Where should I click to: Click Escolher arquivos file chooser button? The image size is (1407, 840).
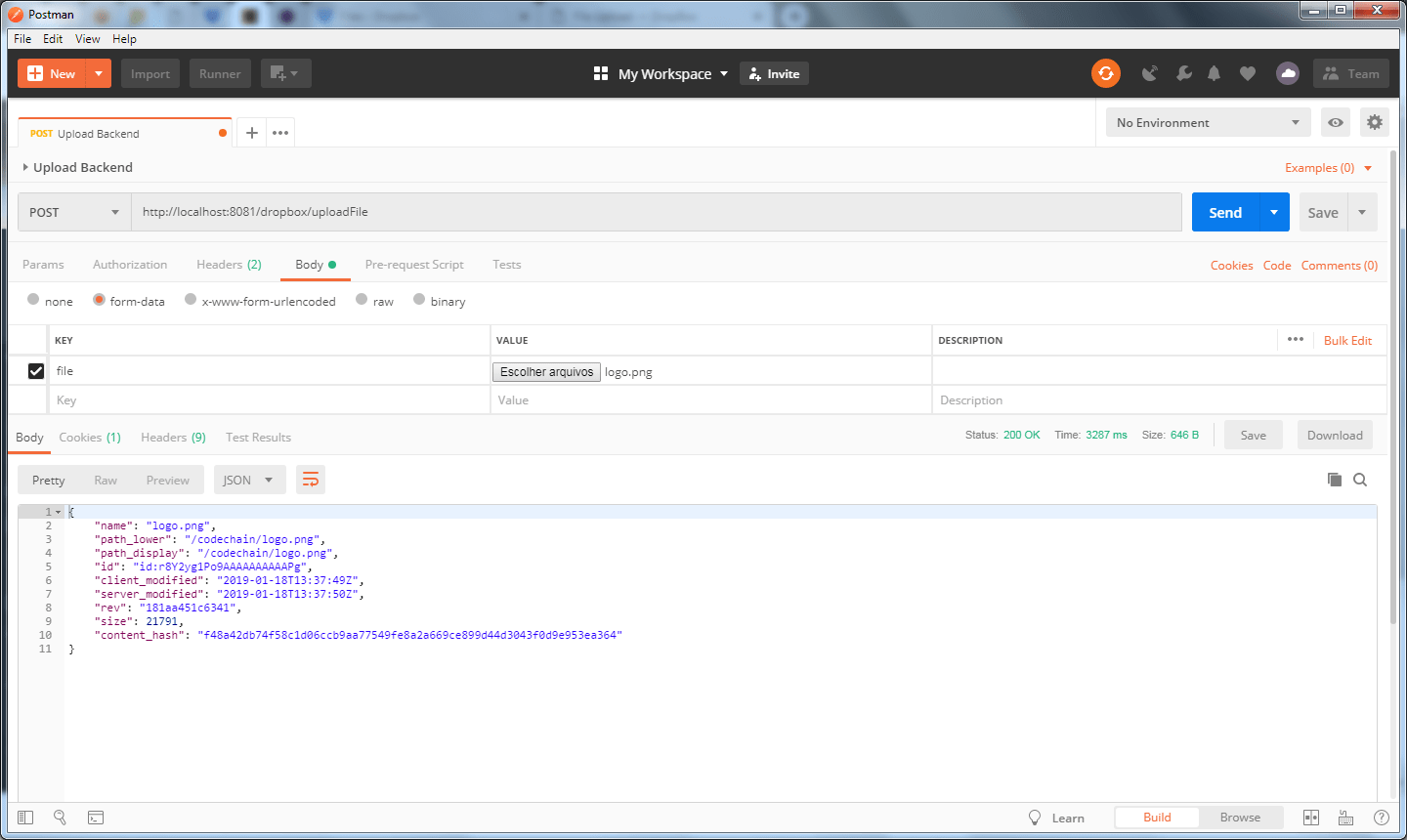tap(546, 372)
